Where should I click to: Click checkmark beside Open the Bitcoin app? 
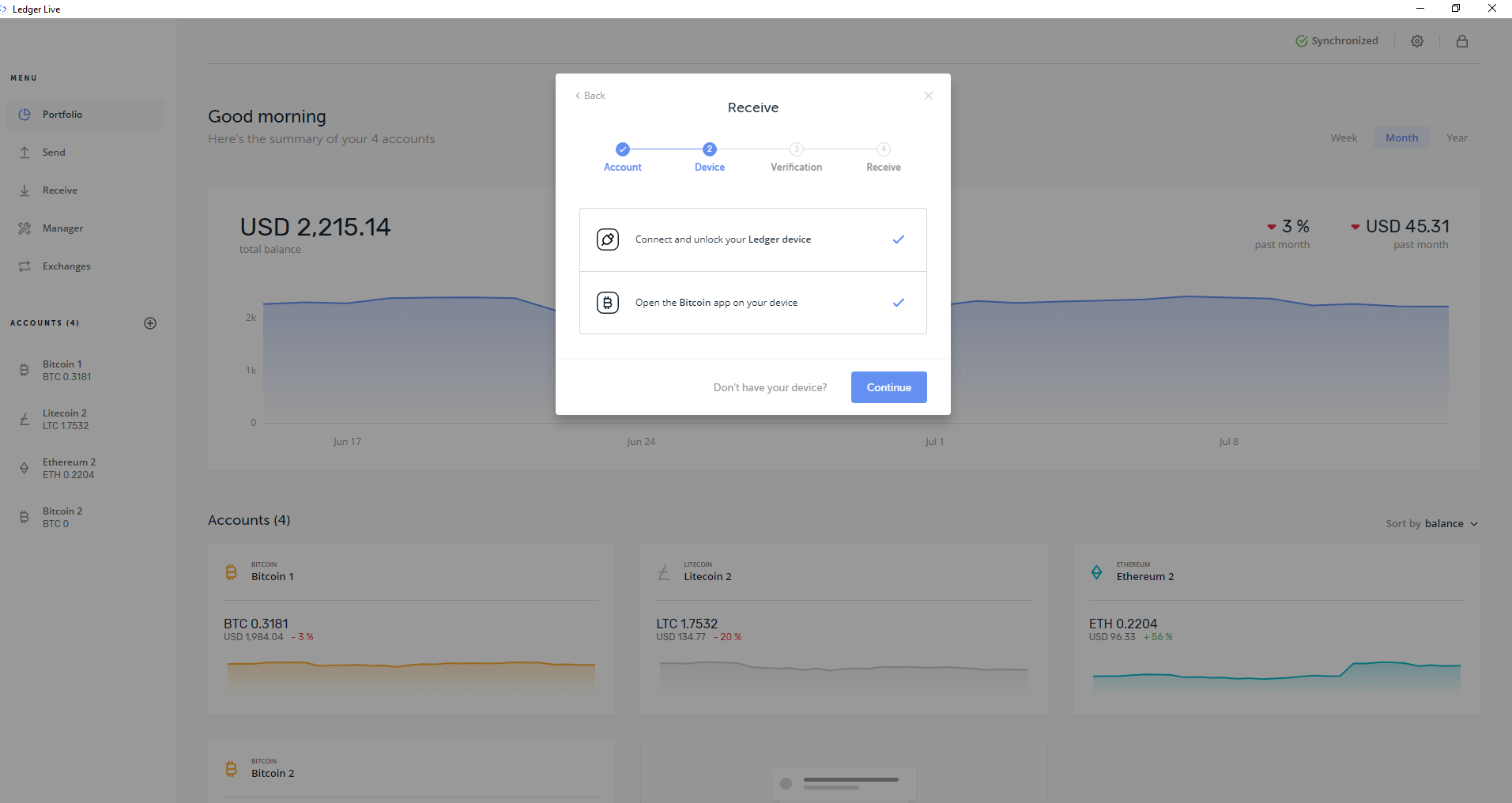coord(899,303)
